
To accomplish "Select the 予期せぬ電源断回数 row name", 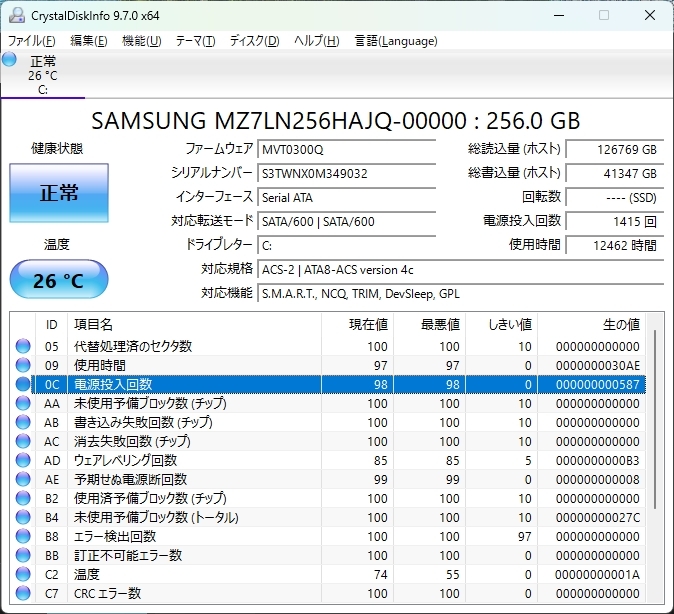I will tap(130, 479).
